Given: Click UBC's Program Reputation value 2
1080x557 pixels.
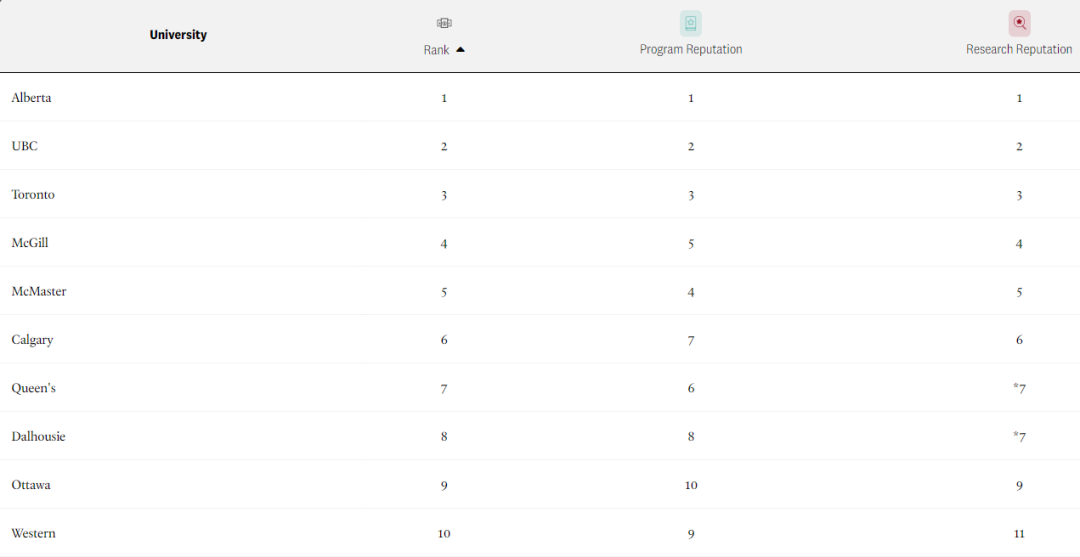Looking at the screenshot, I should click(691, 147).
